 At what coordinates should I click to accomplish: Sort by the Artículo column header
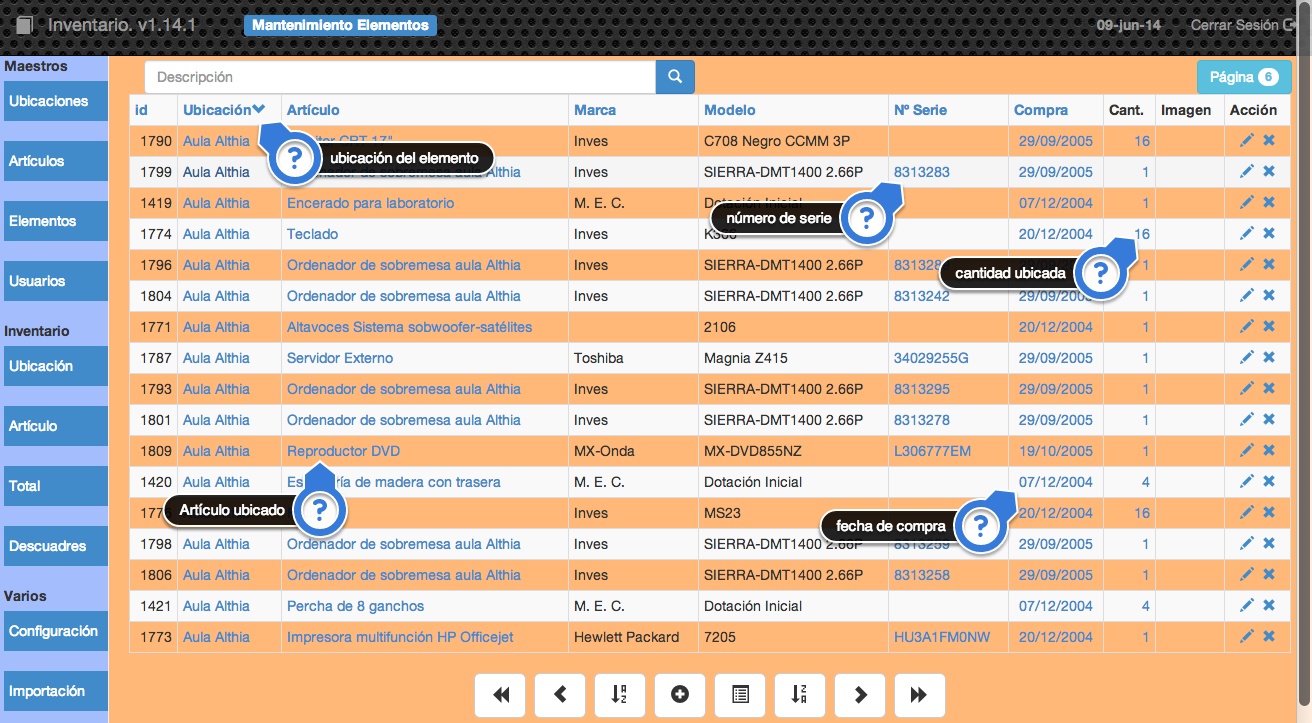click(313, 110)
